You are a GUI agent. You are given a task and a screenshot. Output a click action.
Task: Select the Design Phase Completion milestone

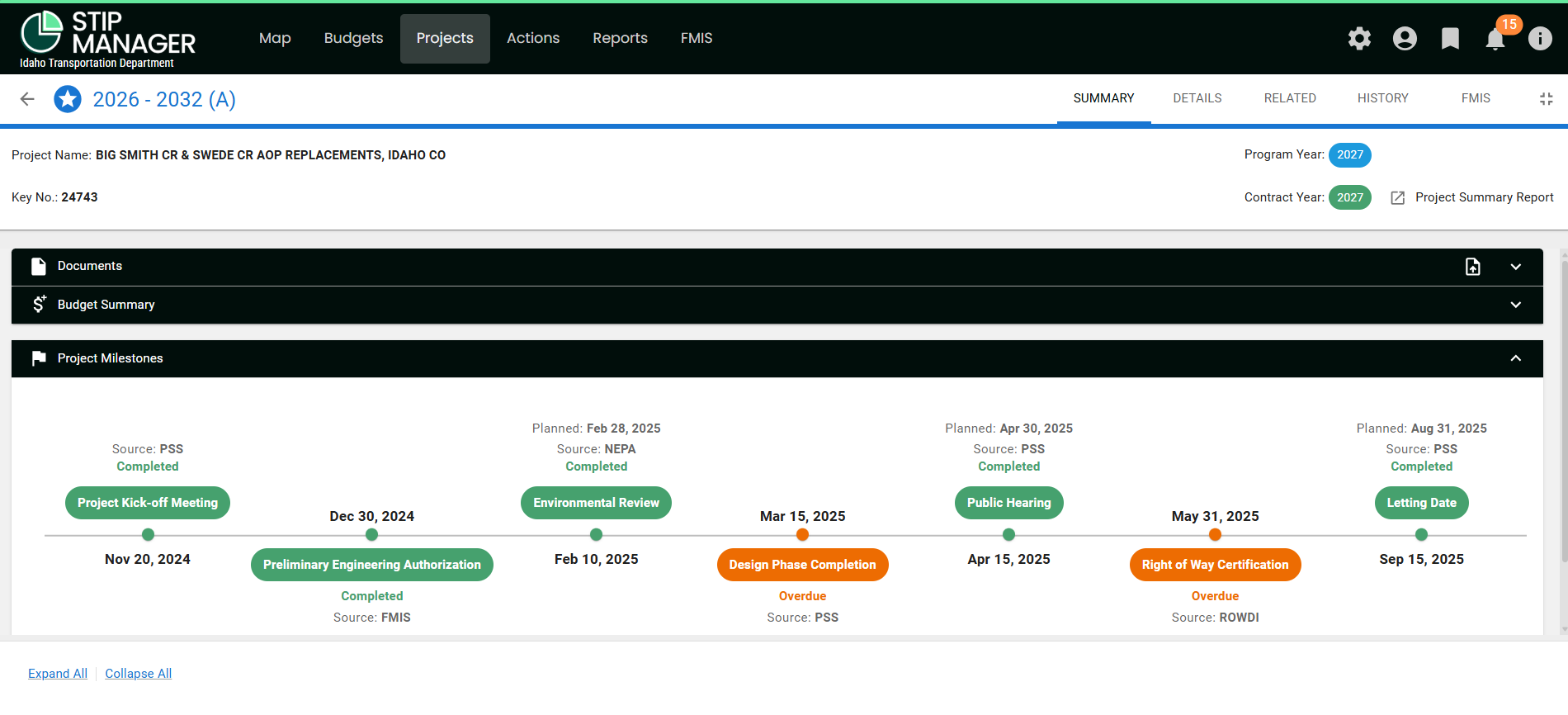(x=802, y=565)
